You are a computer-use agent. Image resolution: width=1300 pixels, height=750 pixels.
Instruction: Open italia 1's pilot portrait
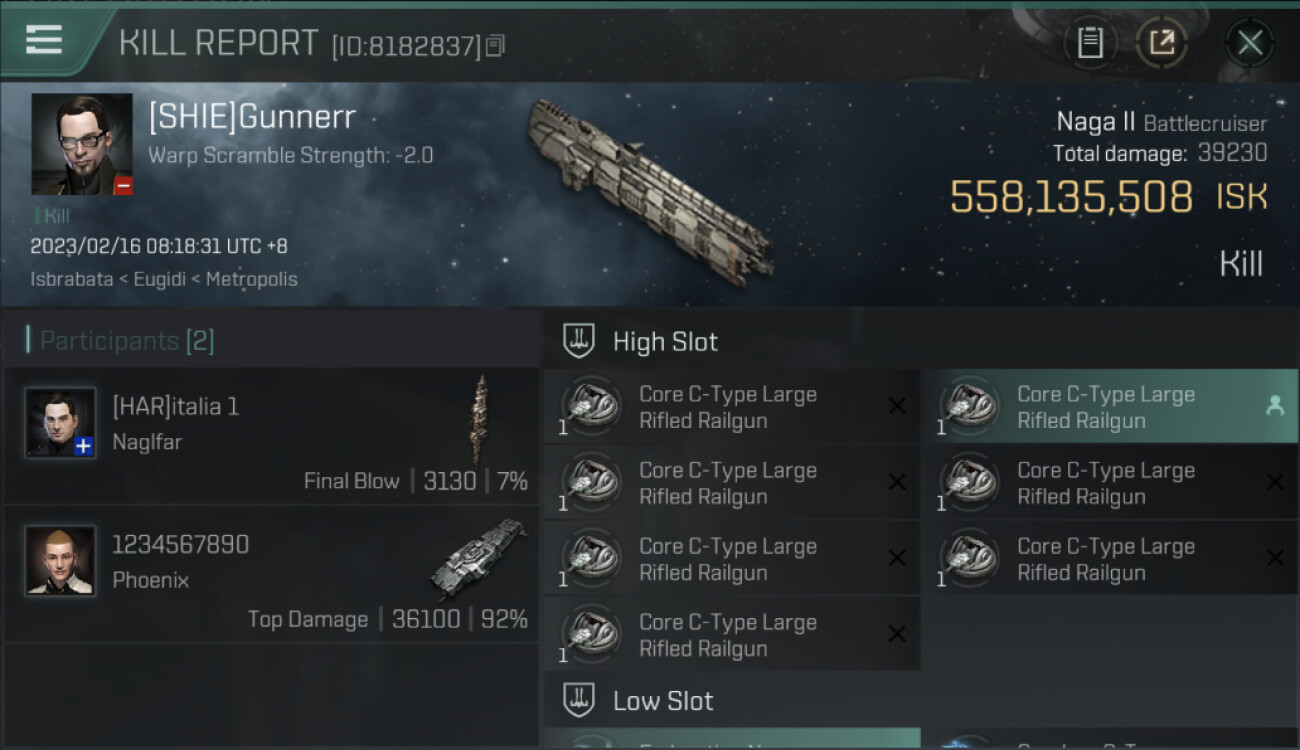pyautogui.click(x=60, y=423)
